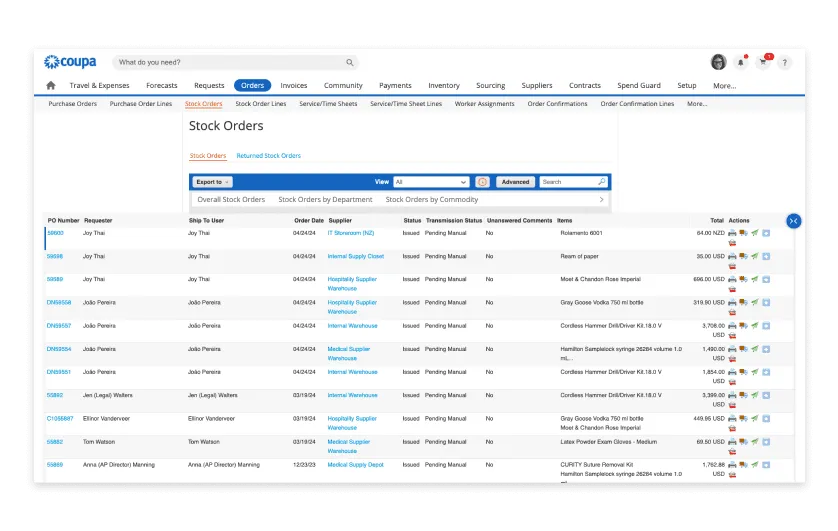The width and height of the screenshot is (838, 531).
Task: Click the orange clock icon beside View
Action: (x=482, y=182)
